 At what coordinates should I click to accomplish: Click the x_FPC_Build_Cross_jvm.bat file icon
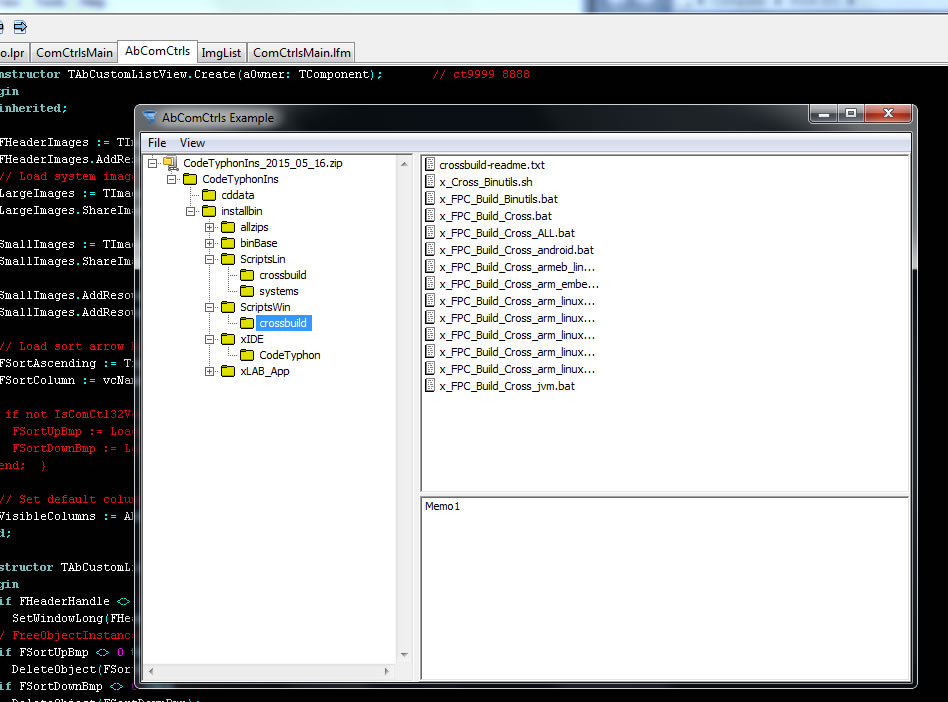(430, 385)
